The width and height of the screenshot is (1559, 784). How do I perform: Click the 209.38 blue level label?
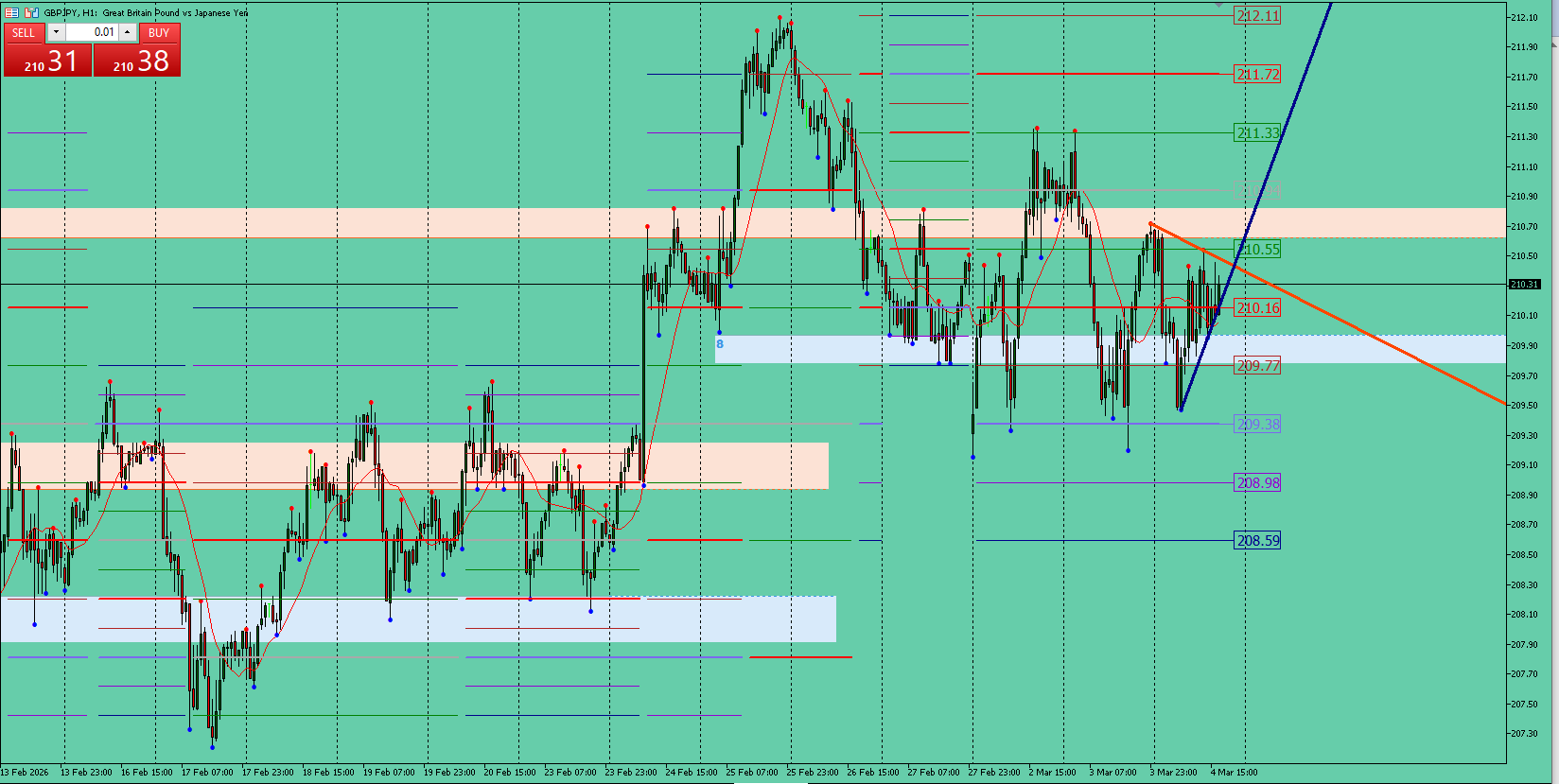click(1257, 424)
